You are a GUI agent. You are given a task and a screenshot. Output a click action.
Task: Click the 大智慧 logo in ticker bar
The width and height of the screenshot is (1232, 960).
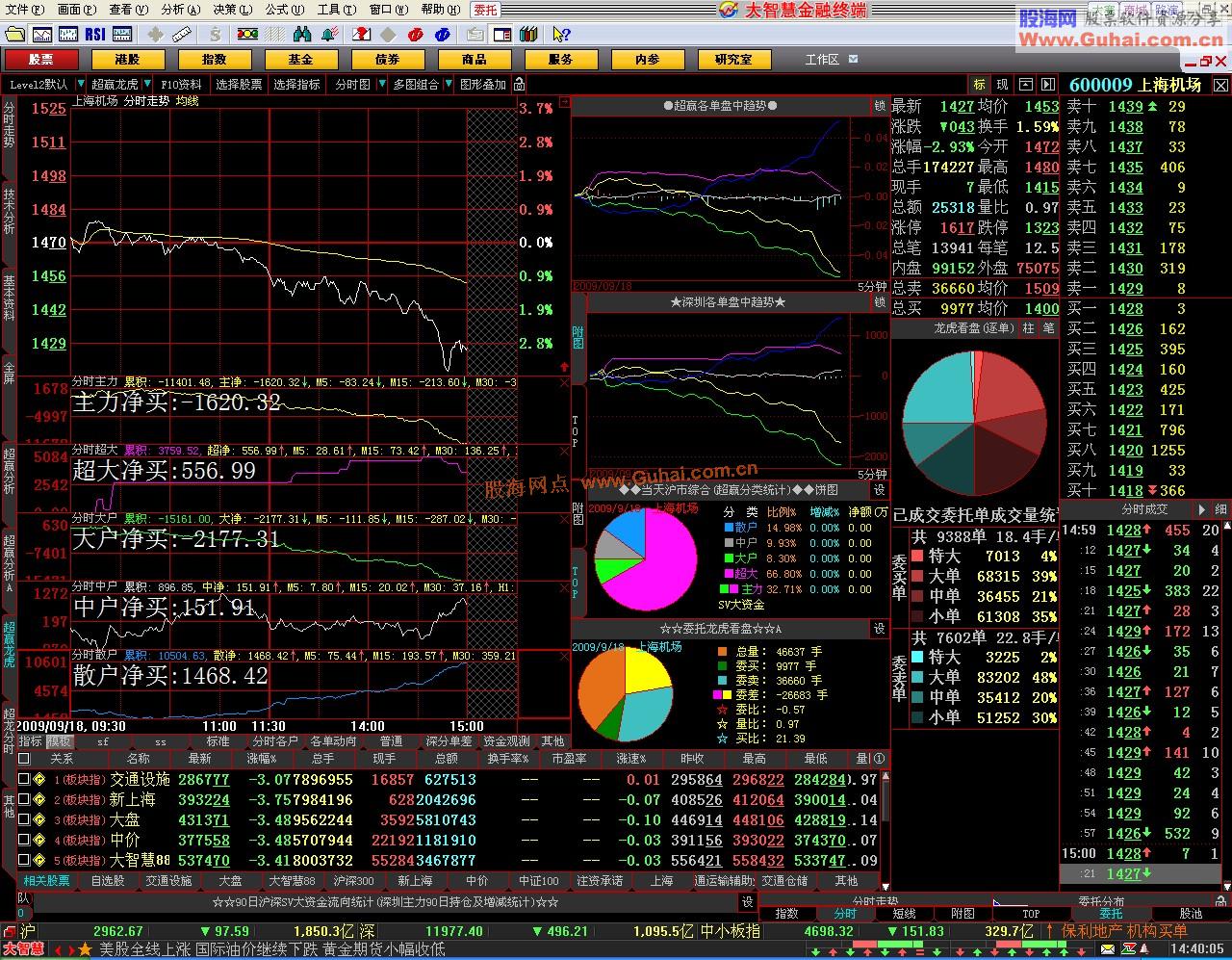coord(23,949)
